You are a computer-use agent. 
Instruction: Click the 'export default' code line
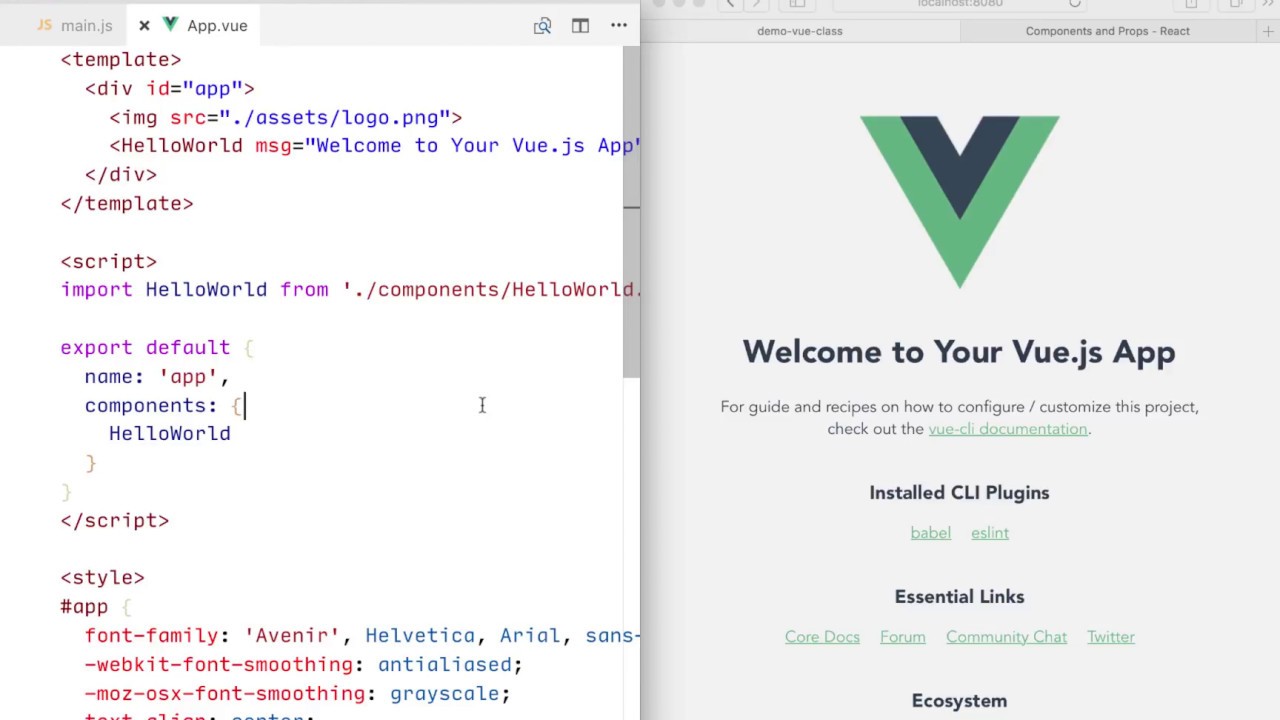coord(157,348)
